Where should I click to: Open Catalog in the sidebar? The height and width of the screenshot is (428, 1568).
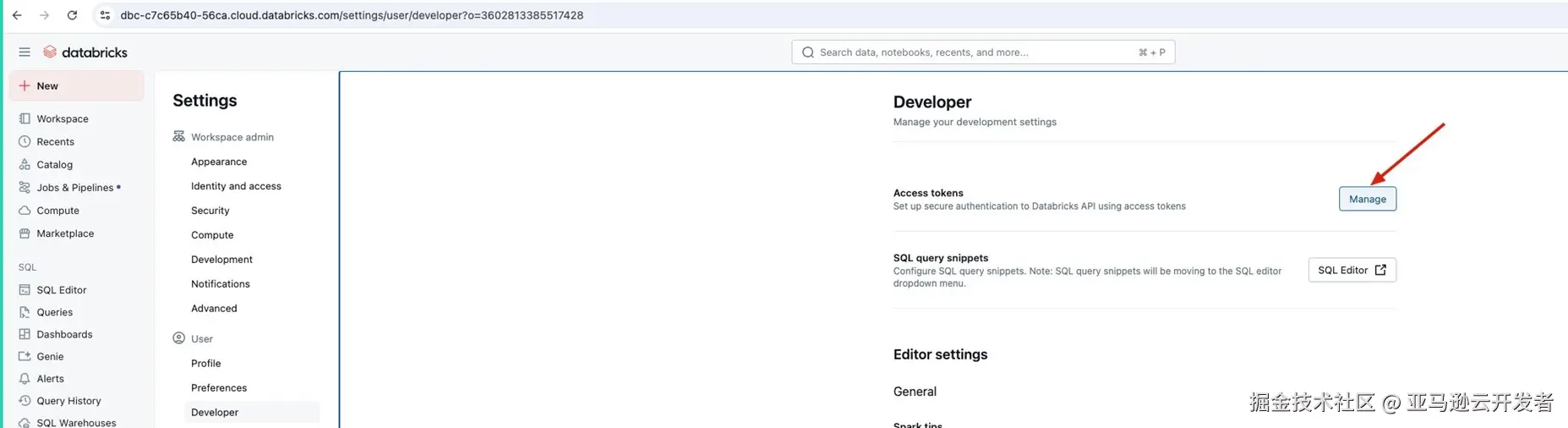(54, 165)
